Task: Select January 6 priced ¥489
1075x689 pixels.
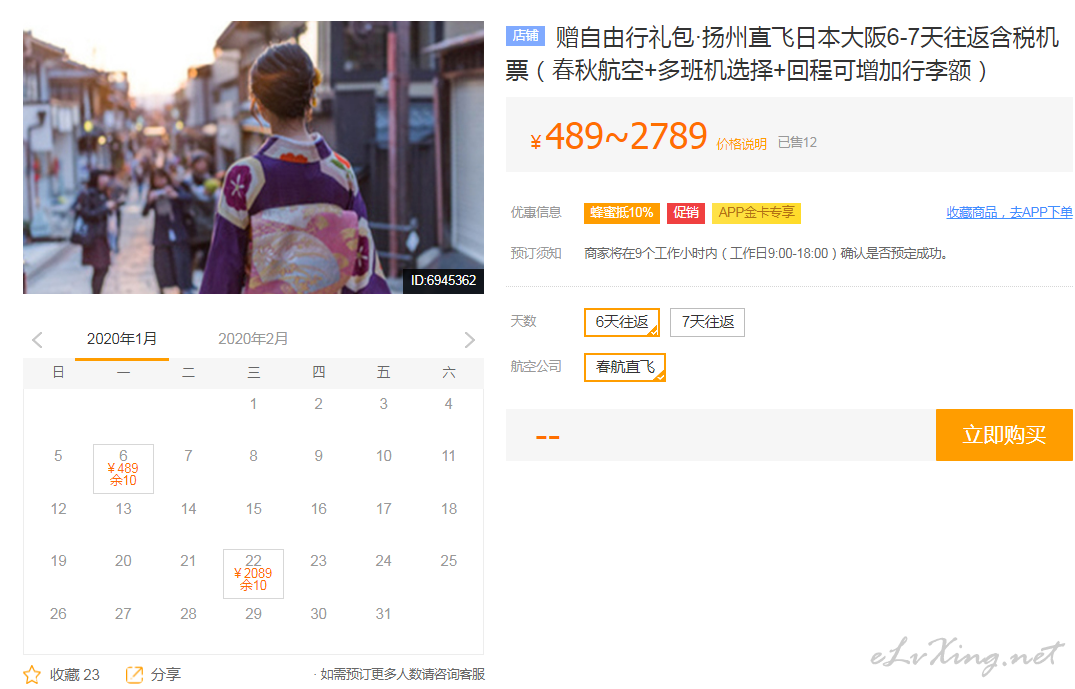Action: [123, 469]
